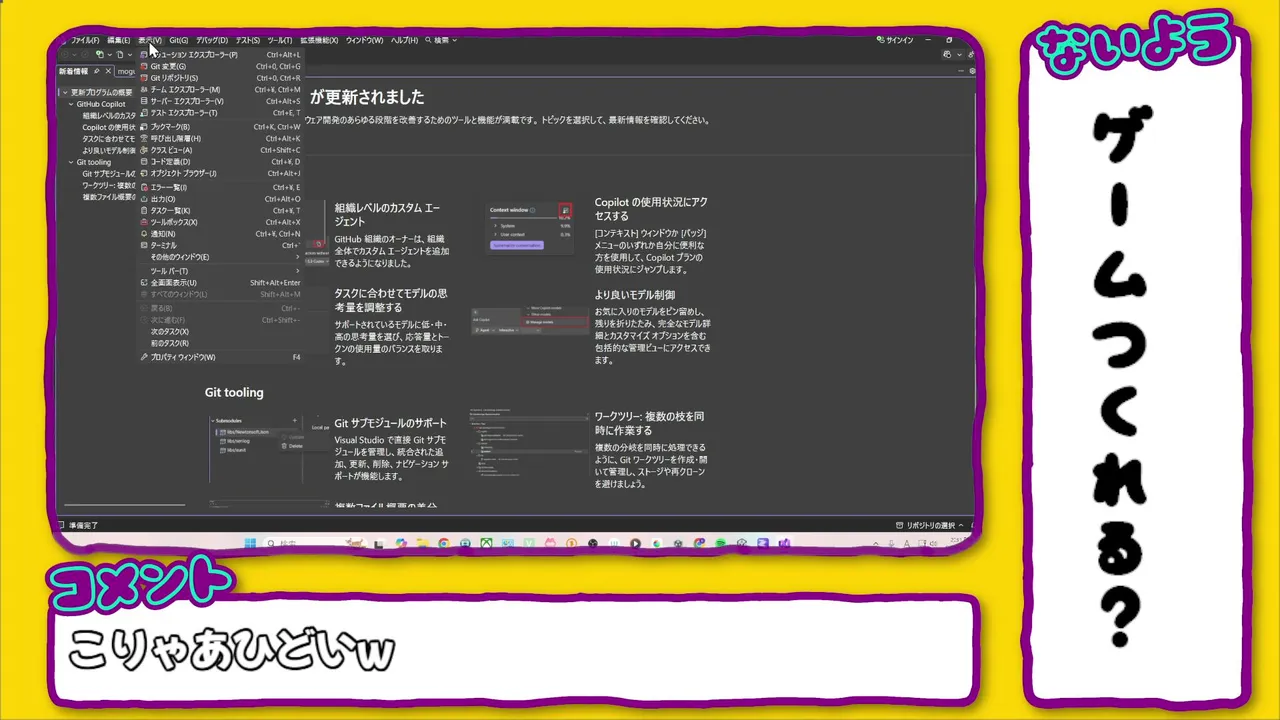Viewport: 1280px width, 720px height.
Task: Select the Git サブモジュール tree item
Action: point(108,174)
